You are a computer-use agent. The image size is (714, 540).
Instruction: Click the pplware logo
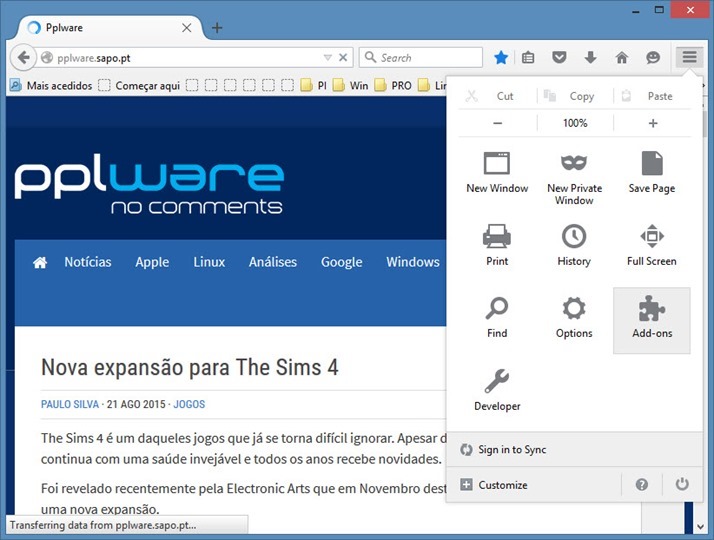tap(149, 183)
